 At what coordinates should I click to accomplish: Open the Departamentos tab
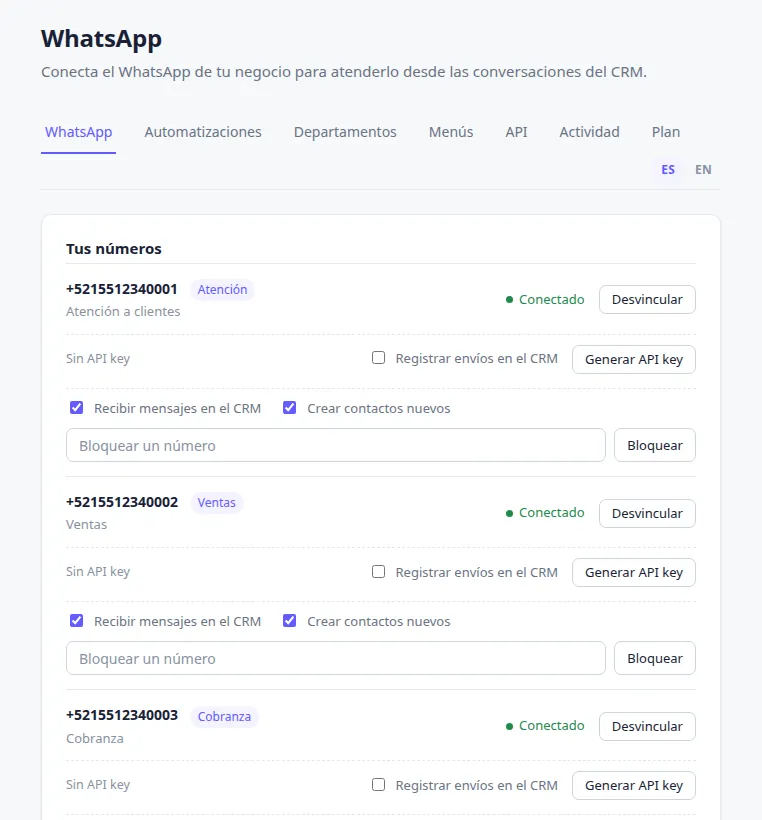click(x=345, y=132)
